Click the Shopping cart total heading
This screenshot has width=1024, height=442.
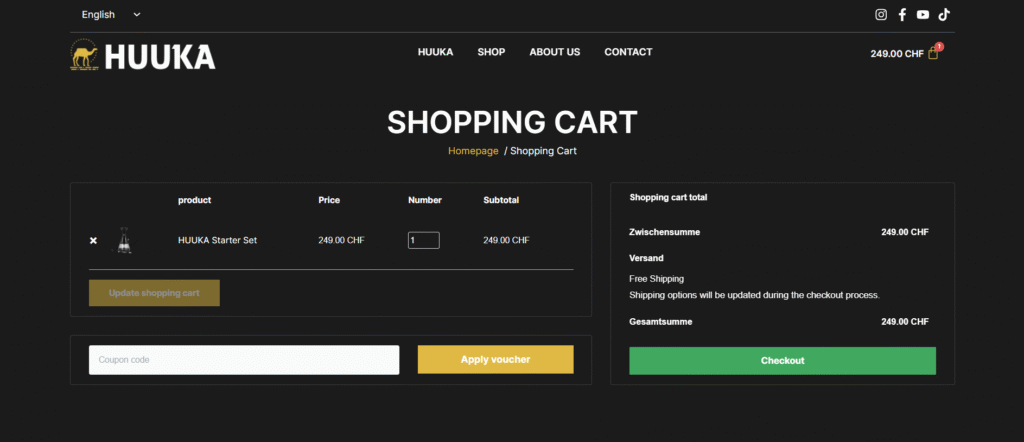click(x=668, y=197)
